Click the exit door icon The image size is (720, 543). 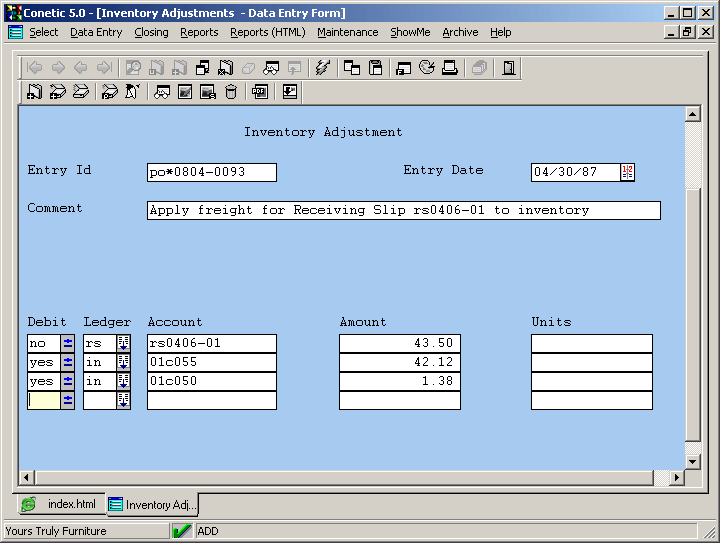(x=509, y=68)
